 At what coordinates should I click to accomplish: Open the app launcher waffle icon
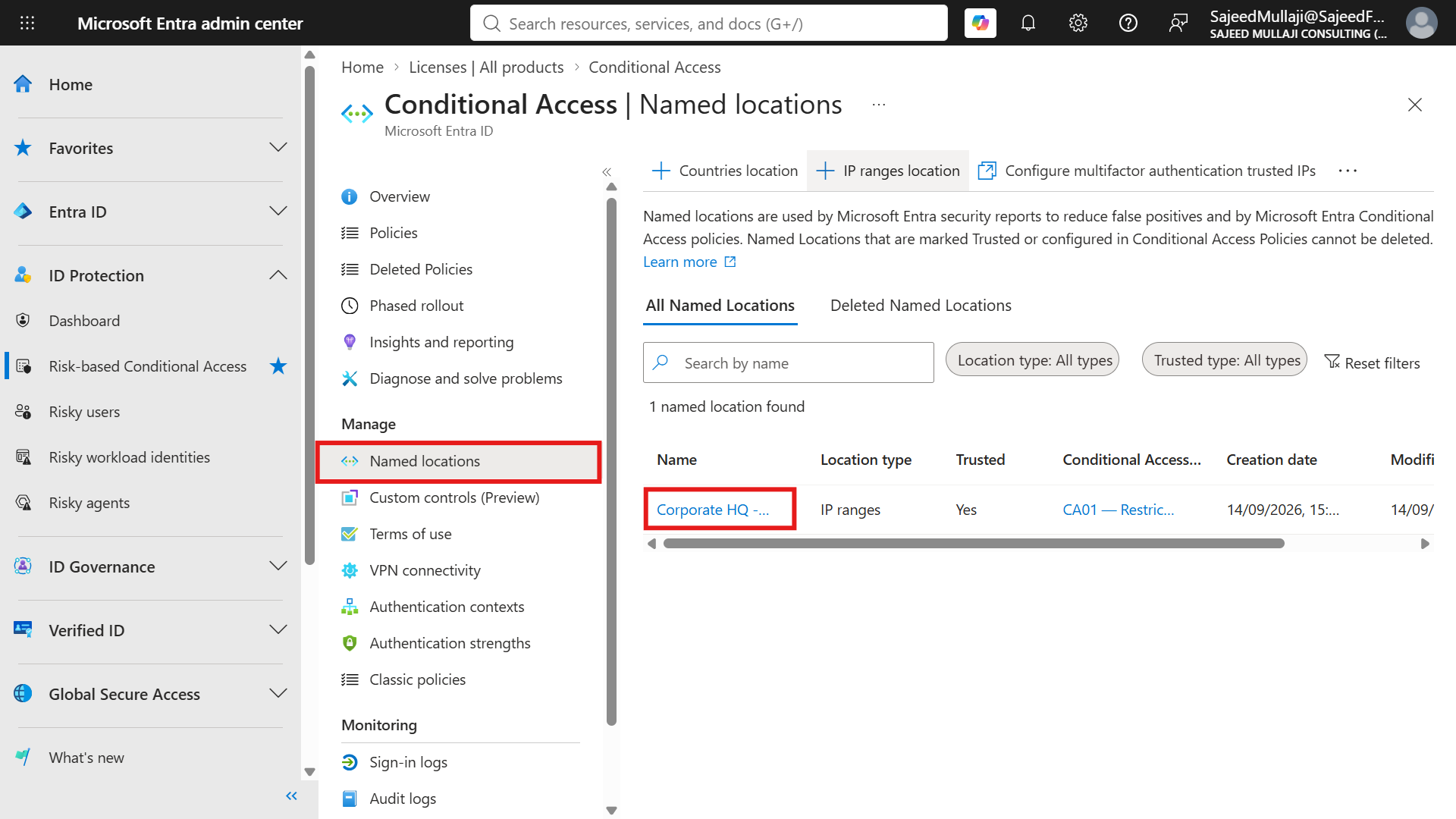[27, 23]
